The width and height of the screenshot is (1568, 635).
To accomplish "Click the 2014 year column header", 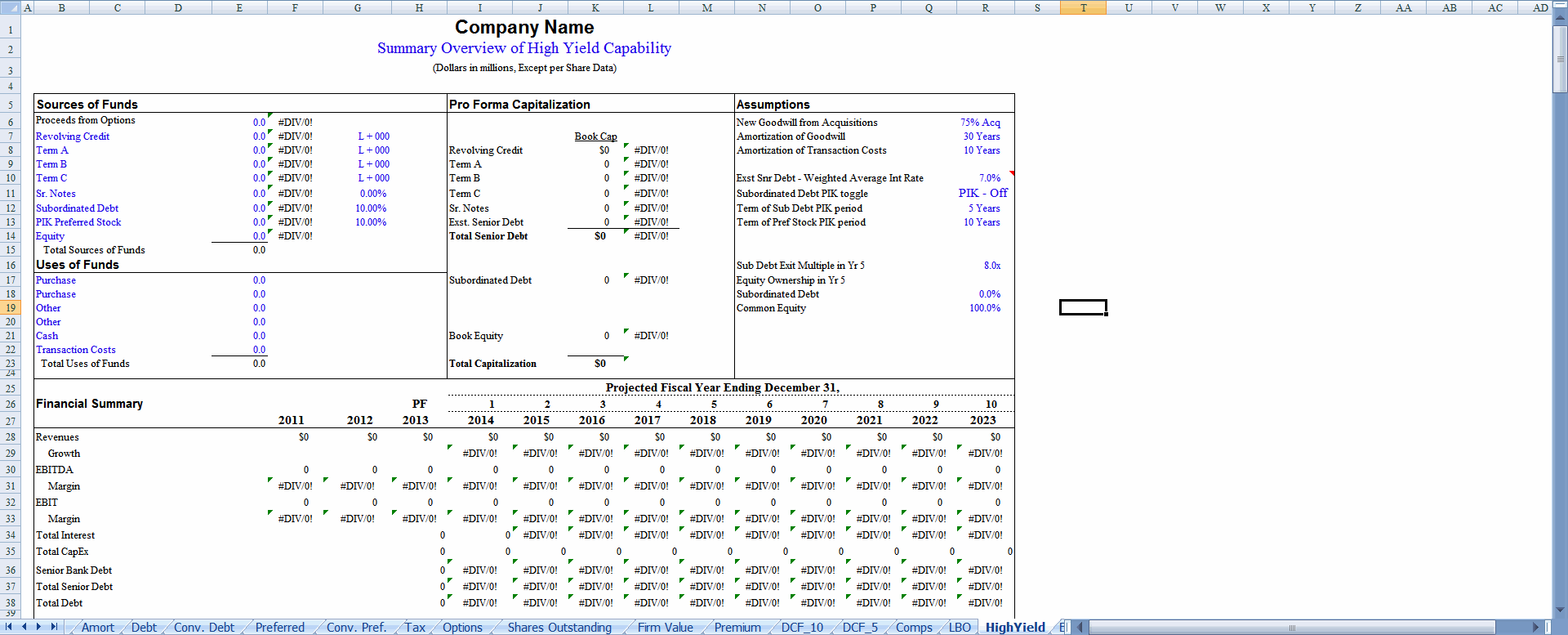I will coord(480,420).
